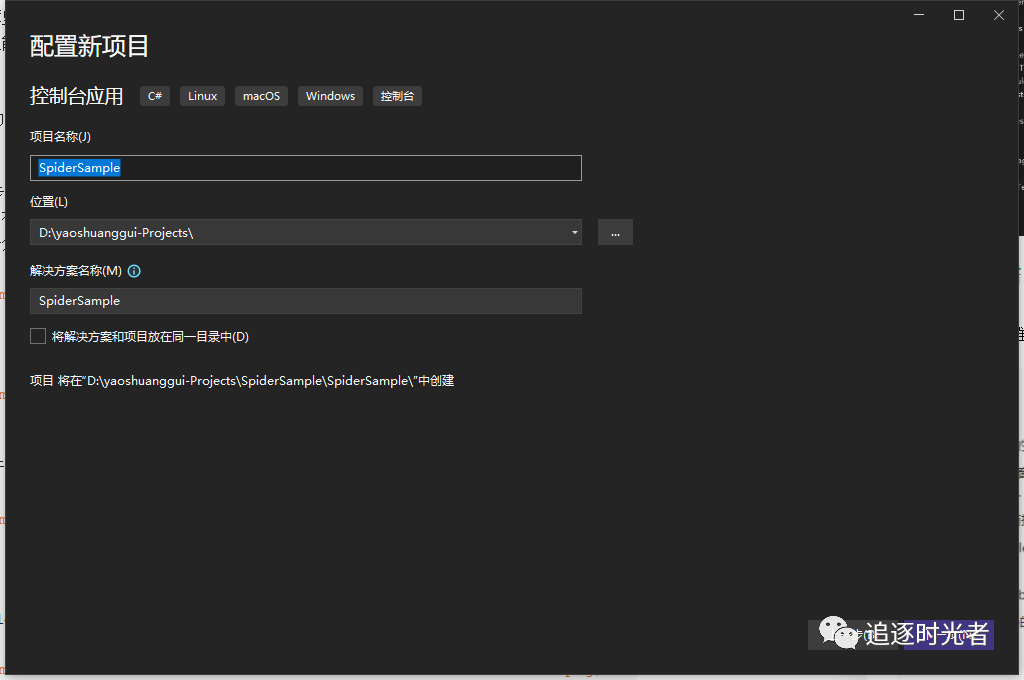Click the dropdown arrow on the location combobox

(x=575, y=232)
